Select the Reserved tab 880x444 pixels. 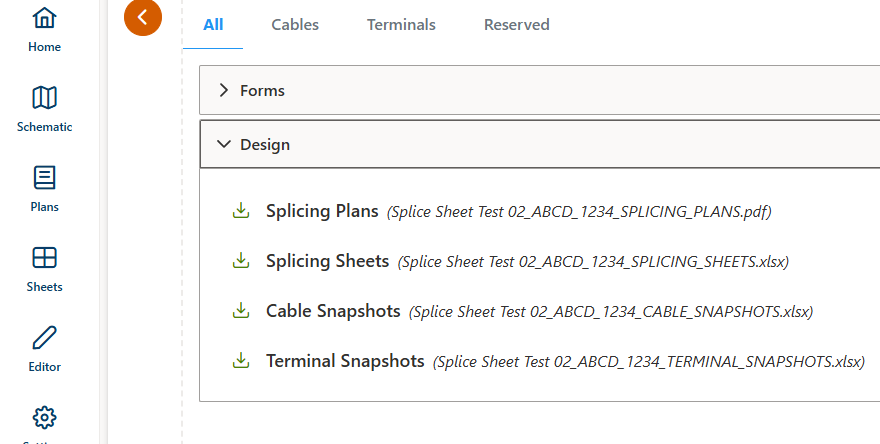click(516, 25)
